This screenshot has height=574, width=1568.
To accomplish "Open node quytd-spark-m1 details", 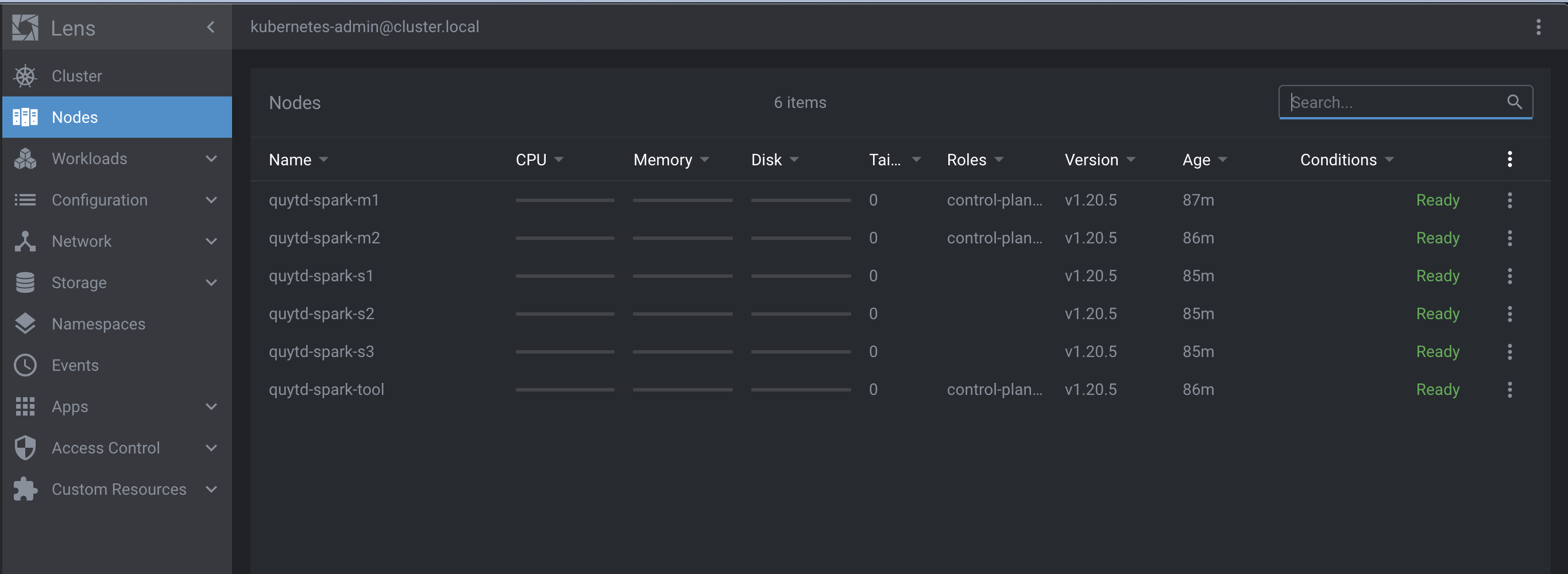I will tap(324, 200).
